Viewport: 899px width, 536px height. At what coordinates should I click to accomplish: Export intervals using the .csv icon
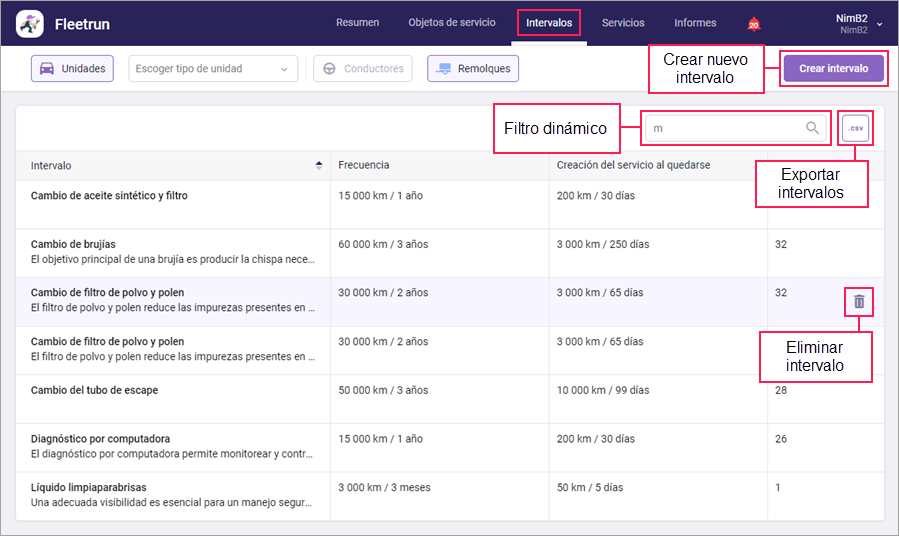[x=855, y=128]
